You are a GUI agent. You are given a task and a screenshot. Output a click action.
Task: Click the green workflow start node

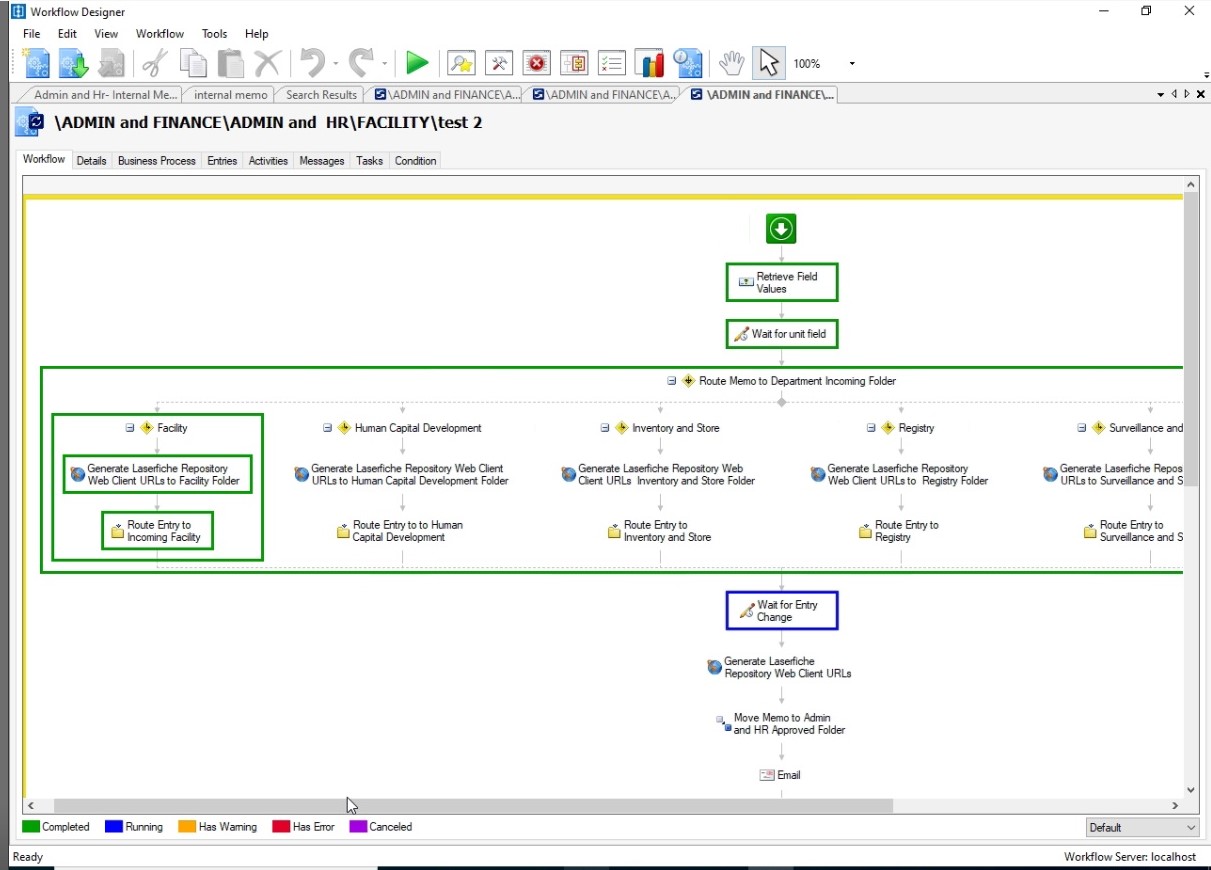coord(781,229)
